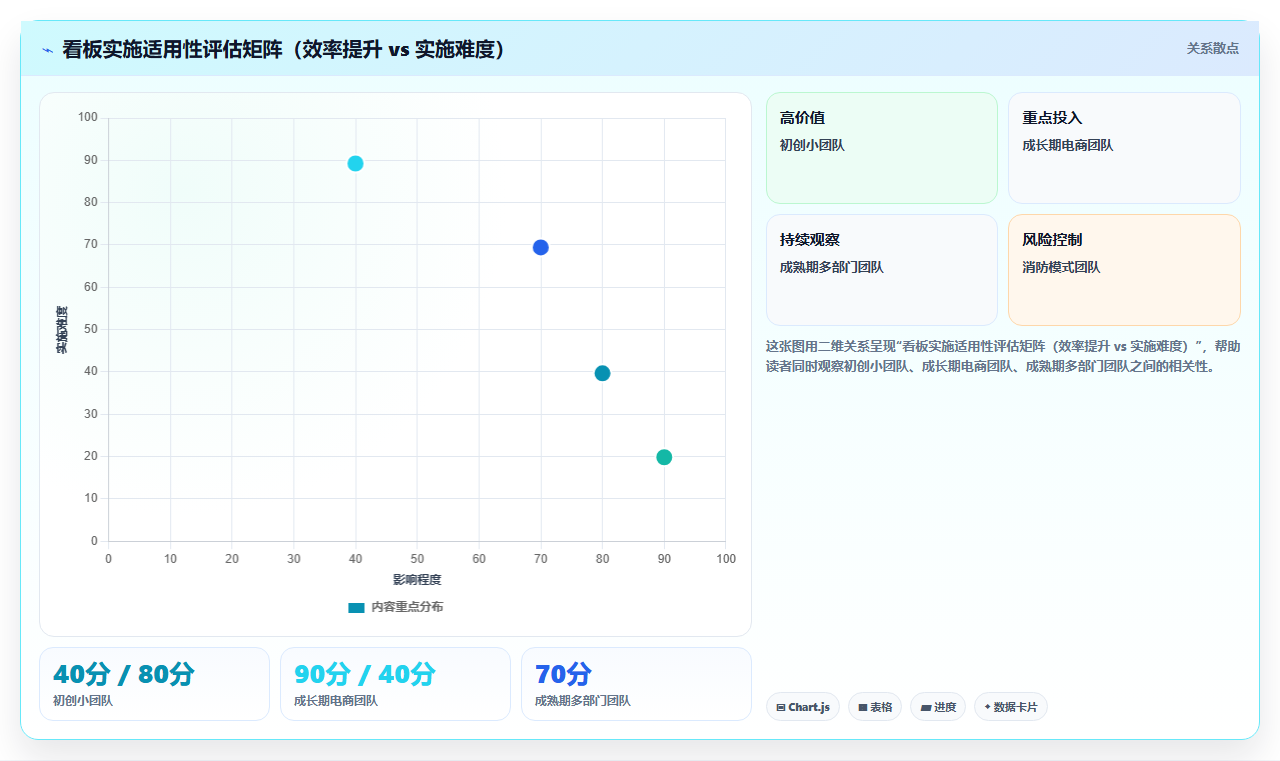Open the 重点投入 quadrant card
The height and width of the screenshot is (761, 1280).
click(x=1124, y=148)
